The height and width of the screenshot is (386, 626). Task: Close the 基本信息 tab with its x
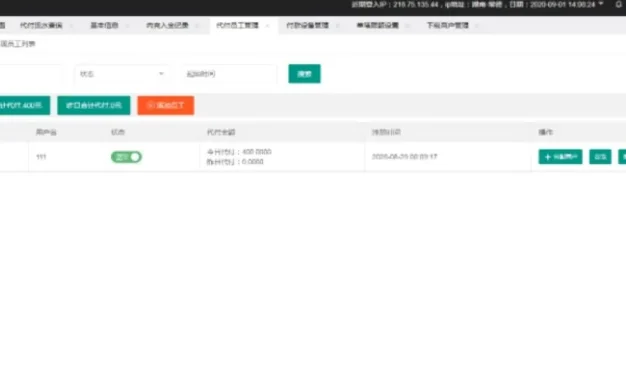pyautogui.click(x=127, y=26)
